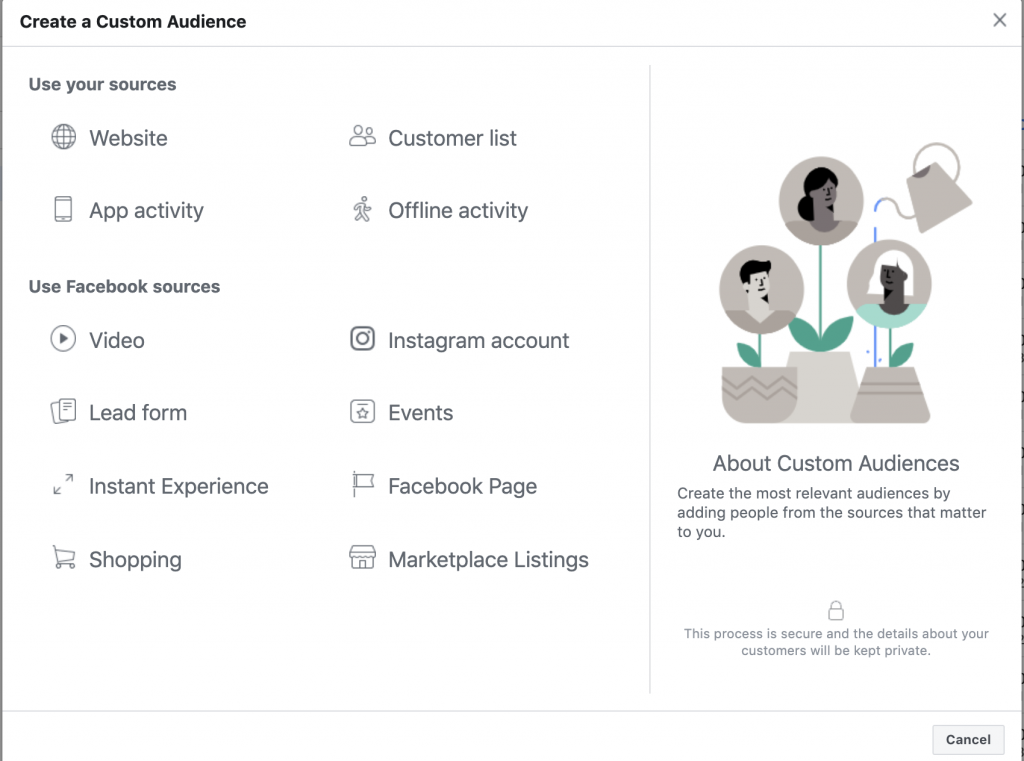Click the Cancel button
The image size is (1024, 761).
coord(968,739)
